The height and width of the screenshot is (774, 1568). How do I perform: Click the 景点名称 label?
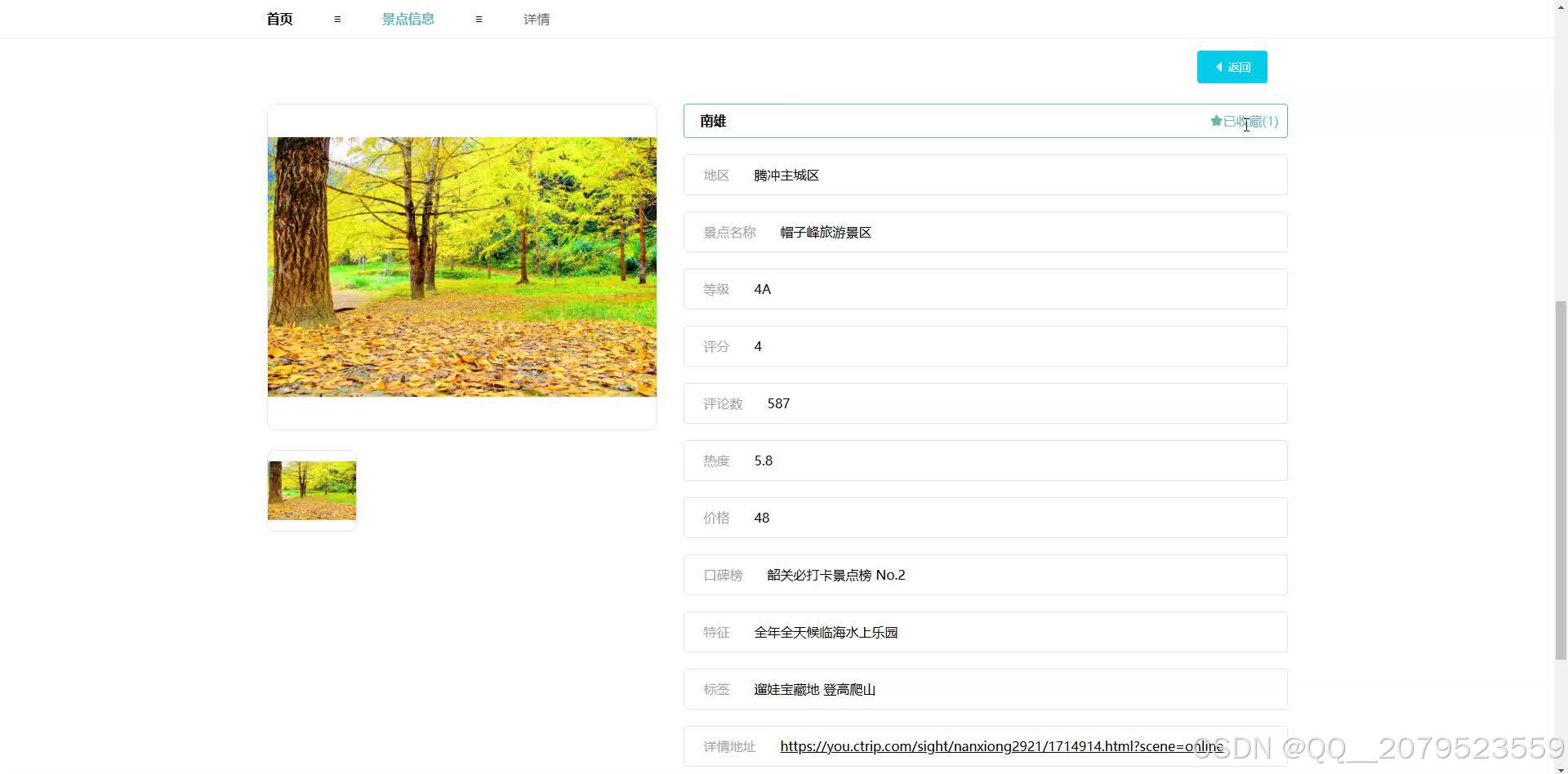729,232
